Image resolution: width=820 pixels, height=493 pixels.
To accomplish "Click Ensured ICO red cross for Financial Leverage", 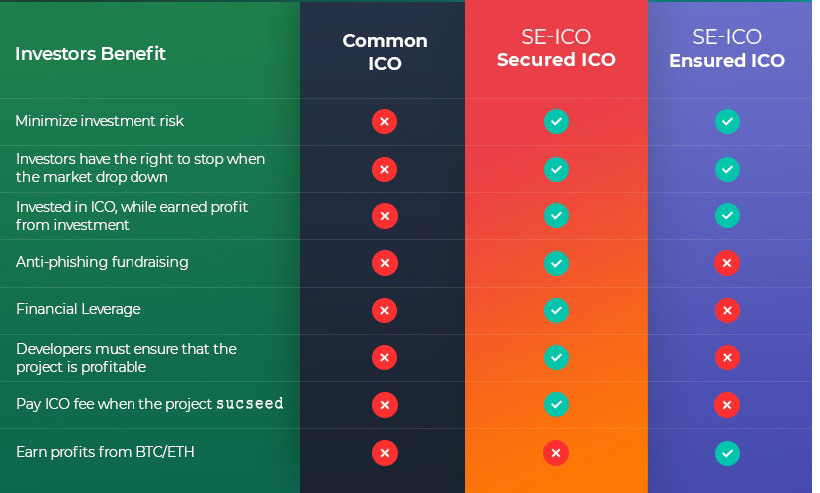I will coord(727,310).
